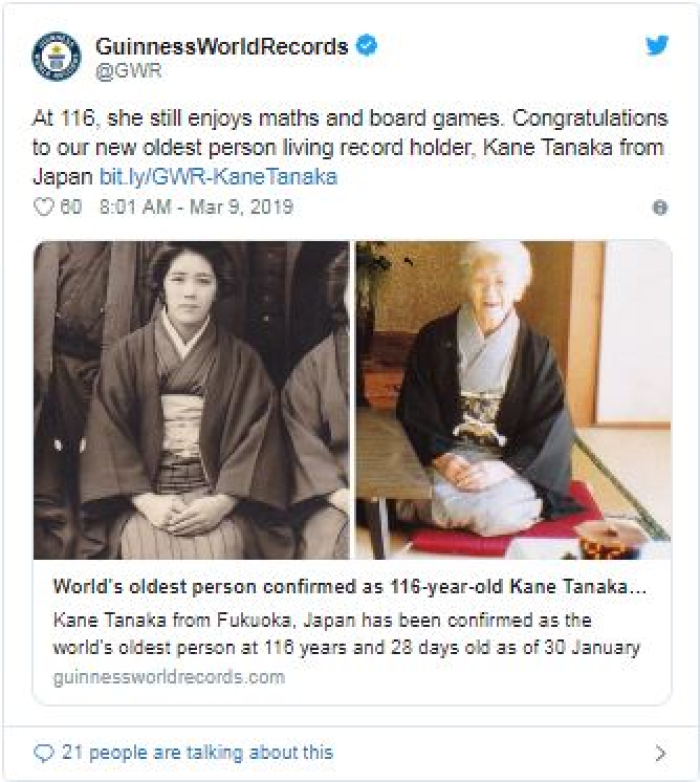Open the World's oldest person confirmed headline
The width and height of the screenshot is (700, 782).
pyautogui.click(x=350, y=586)
